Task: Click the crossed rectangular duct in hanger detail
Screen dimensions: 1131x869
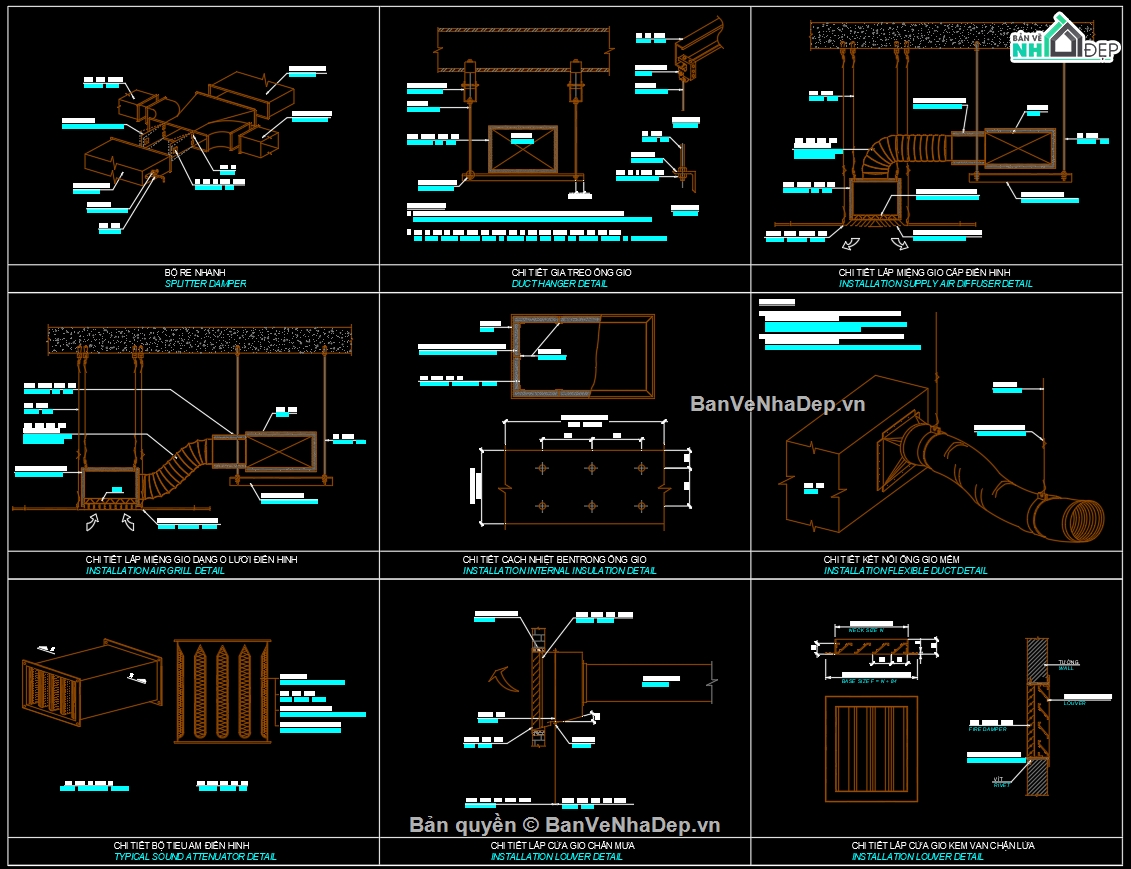Action: [523, 149]
